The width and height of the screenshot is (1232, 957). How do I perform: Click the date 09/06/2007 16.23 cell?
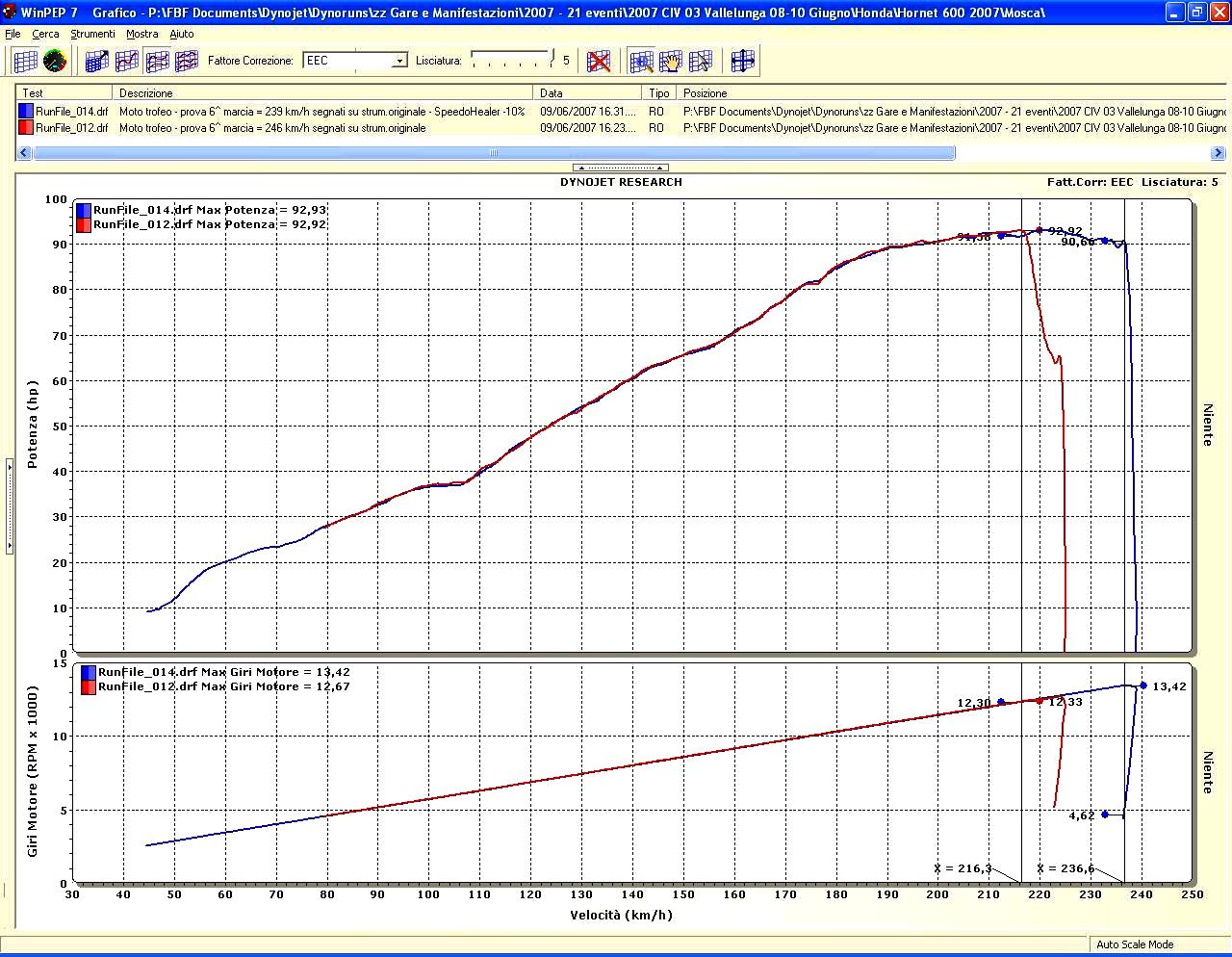(588, 127)
